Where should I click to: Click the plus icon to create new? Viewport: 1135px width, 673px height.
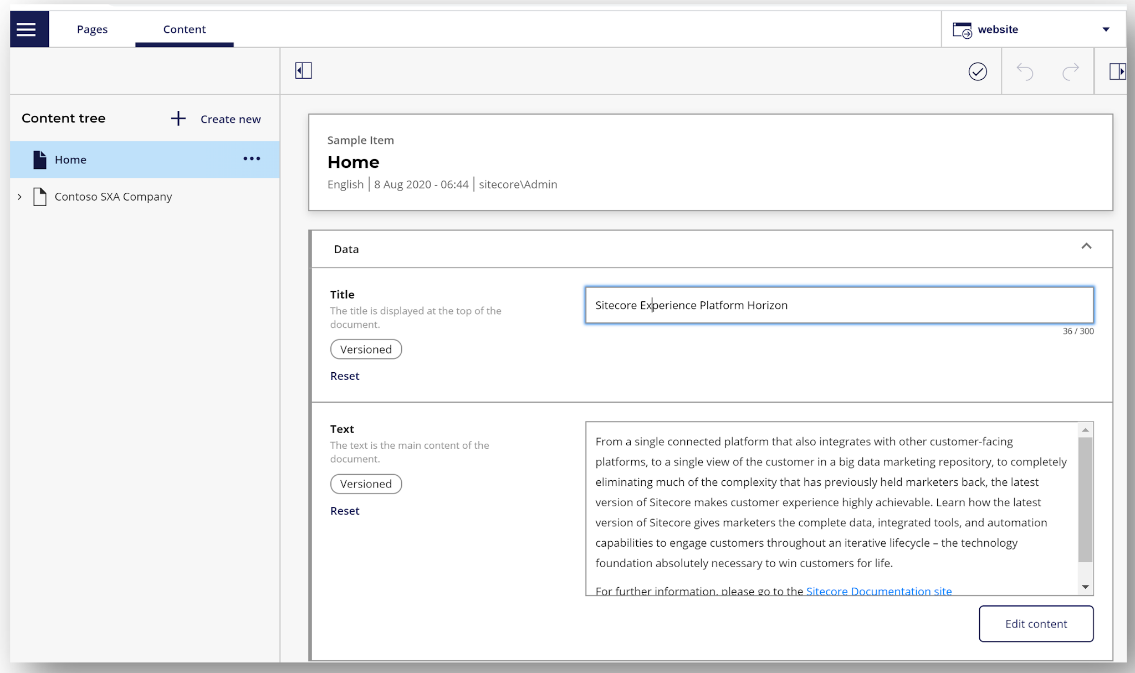tap(178, 119)
